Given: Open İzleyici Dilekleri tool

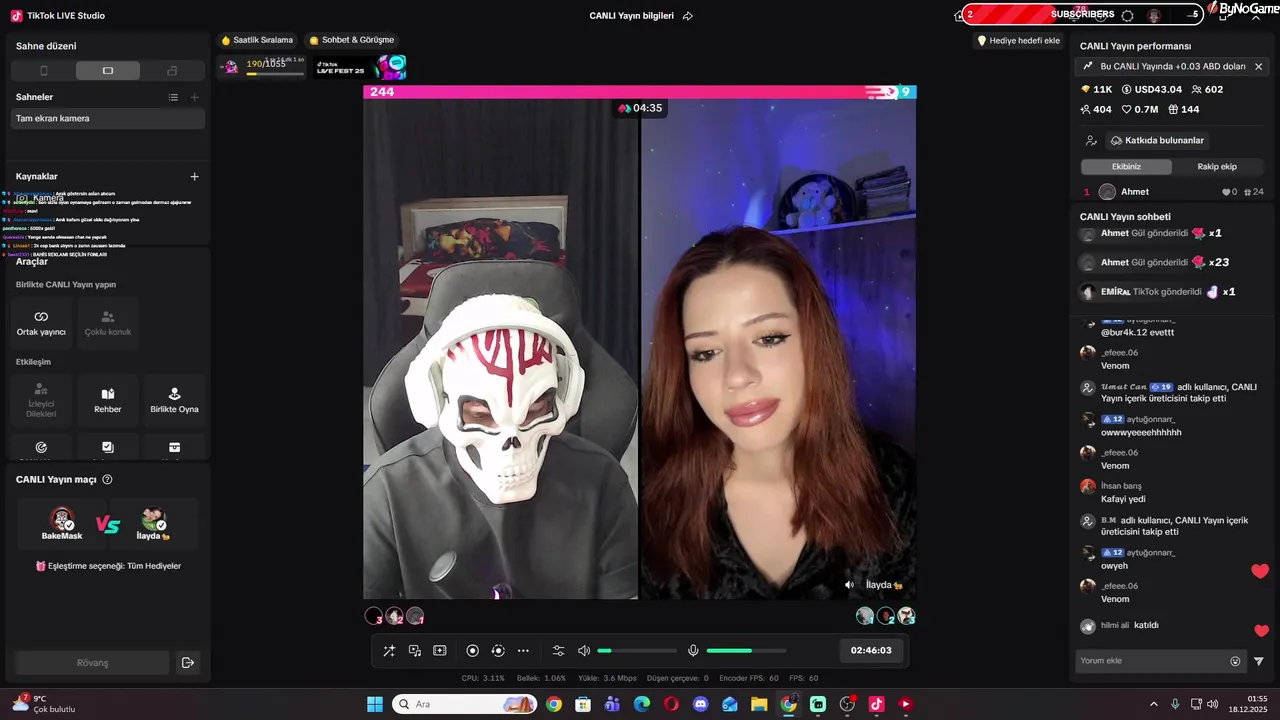Looking at the screenshot, I should 41,400.
